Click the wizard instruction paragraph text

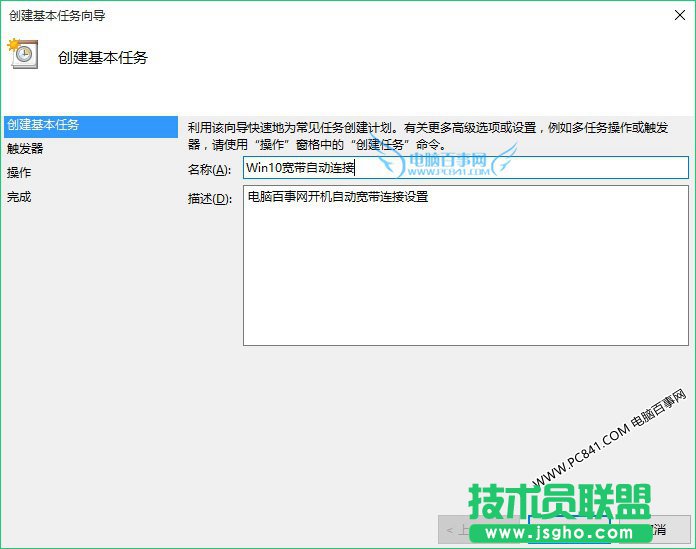point(430,135)
